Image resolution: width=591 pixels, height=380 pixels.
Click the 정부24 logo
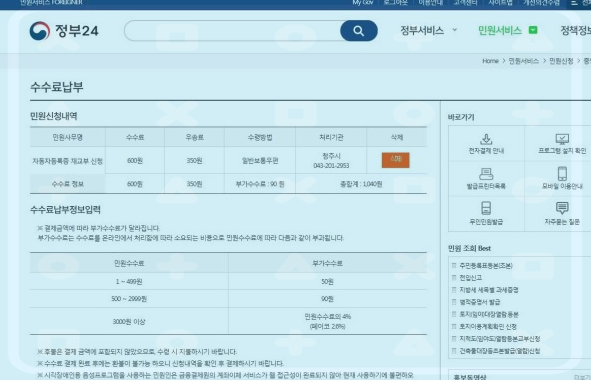coord(64,31)
